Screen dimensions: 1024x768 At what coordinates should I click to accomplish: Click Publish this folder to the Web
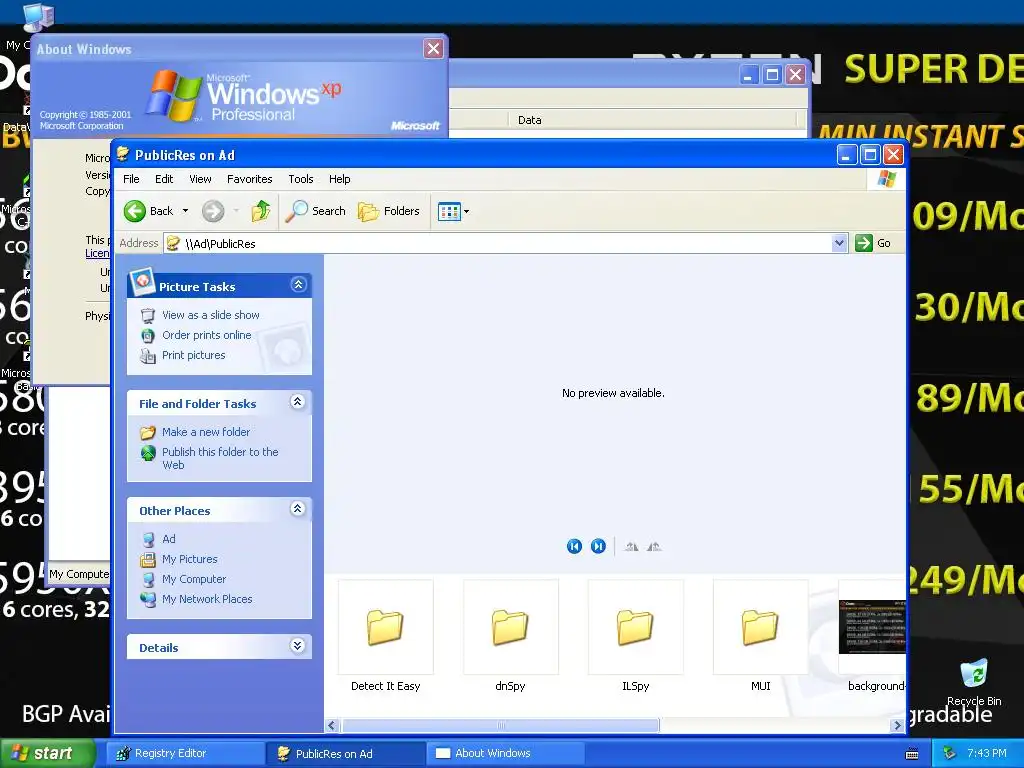tap(220, 458)
